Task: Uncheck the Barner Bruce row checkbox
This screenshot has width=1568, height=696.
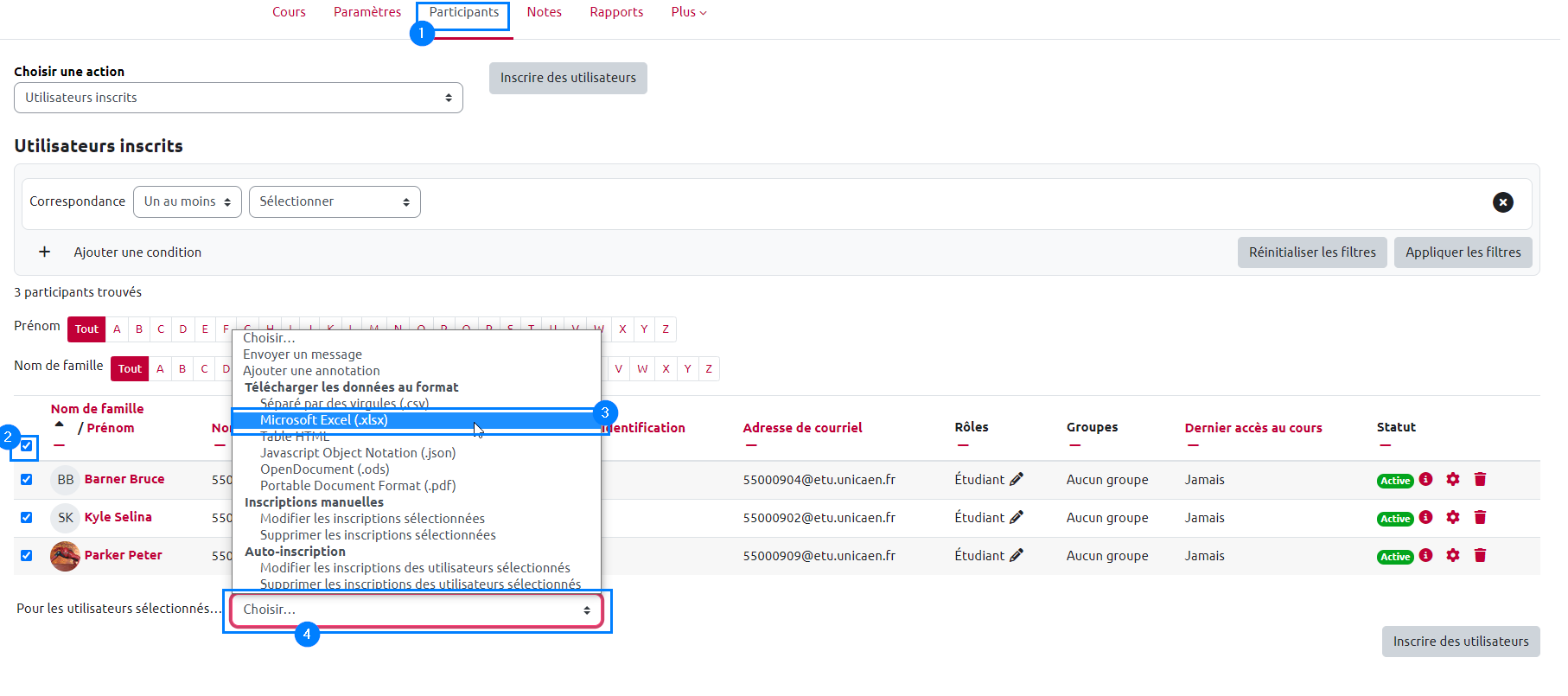Action: pyautogui.click(x=27, y=479)
